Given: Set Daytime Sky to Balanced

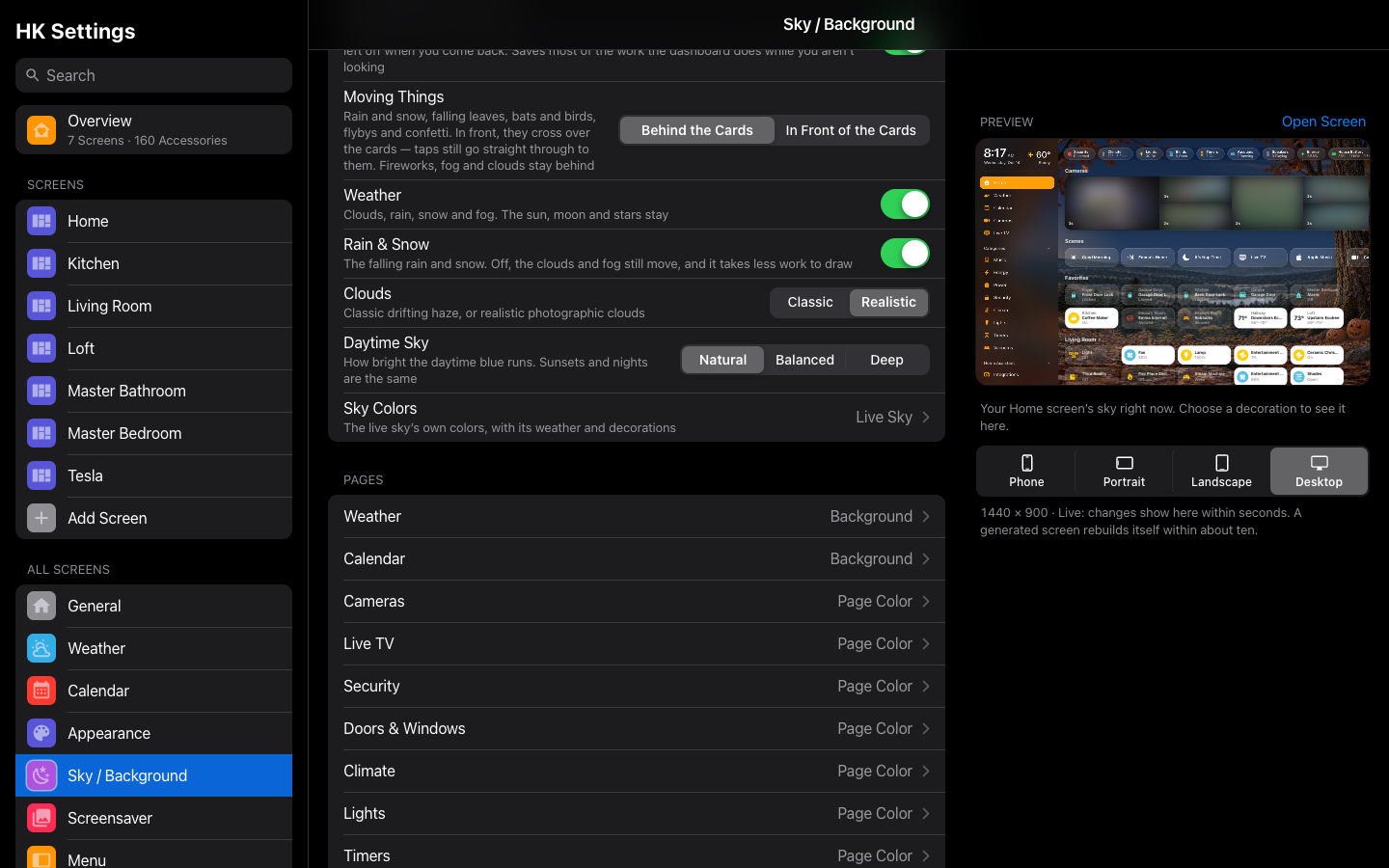Looking at the screenshot, I should click(804, 360).
